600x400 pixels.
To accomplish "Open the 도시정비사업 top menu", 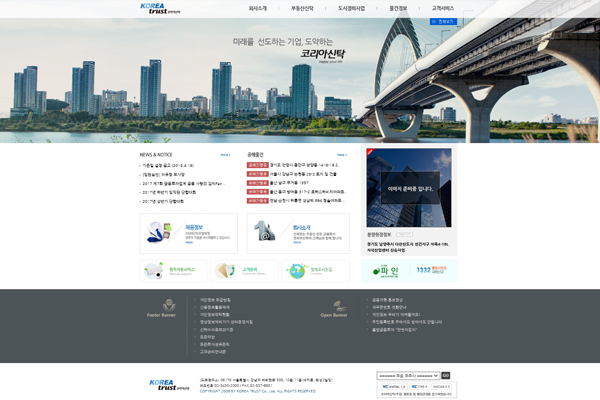I will [351, 8].
